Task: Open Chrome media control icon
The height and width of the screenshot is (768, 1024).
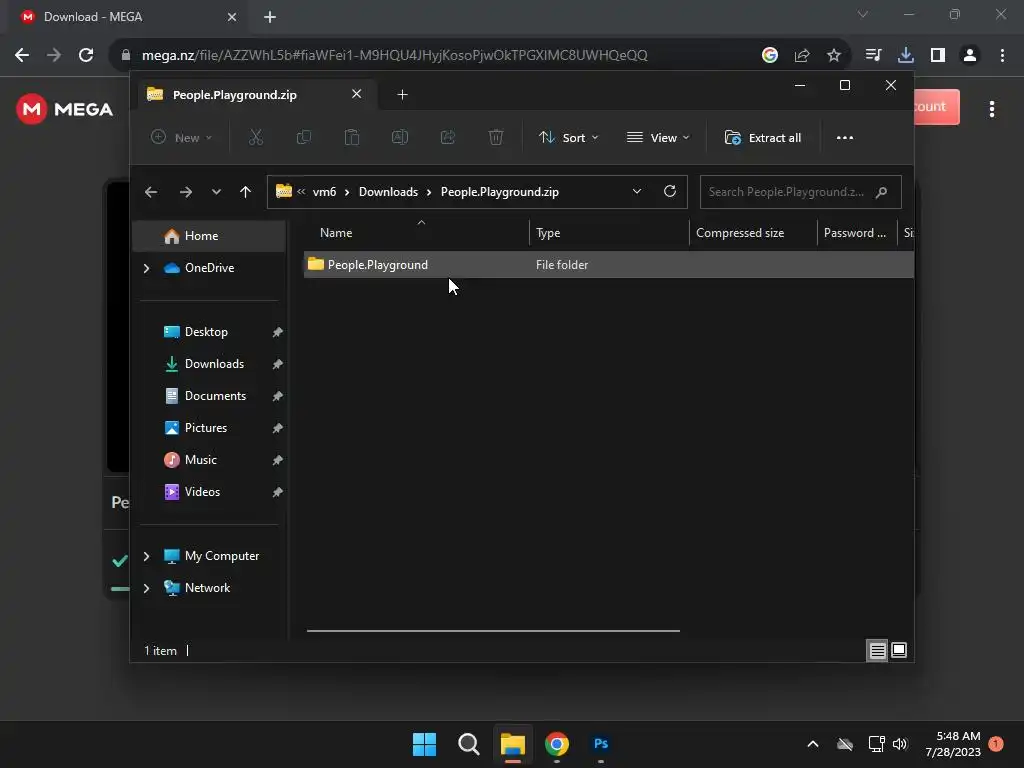Action: (x=873, y=55)
